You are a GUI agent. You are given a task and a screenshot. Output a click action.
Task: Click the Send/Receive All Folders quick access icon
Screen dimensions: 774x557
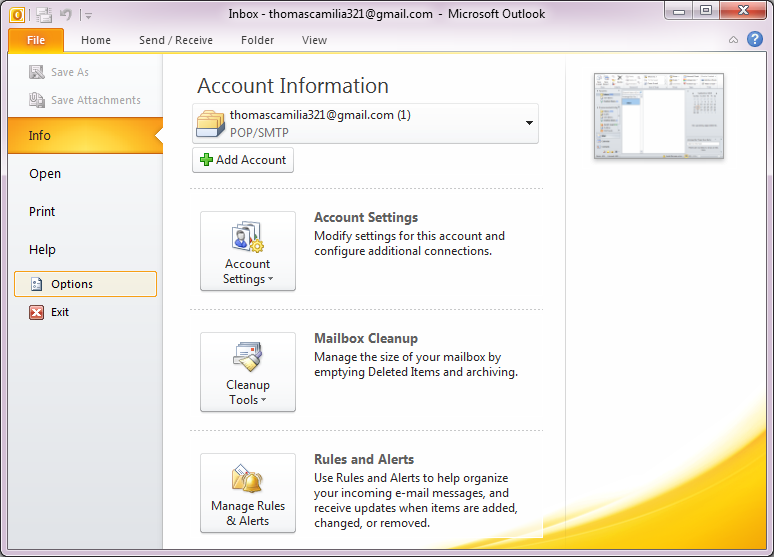click(44, 15)
